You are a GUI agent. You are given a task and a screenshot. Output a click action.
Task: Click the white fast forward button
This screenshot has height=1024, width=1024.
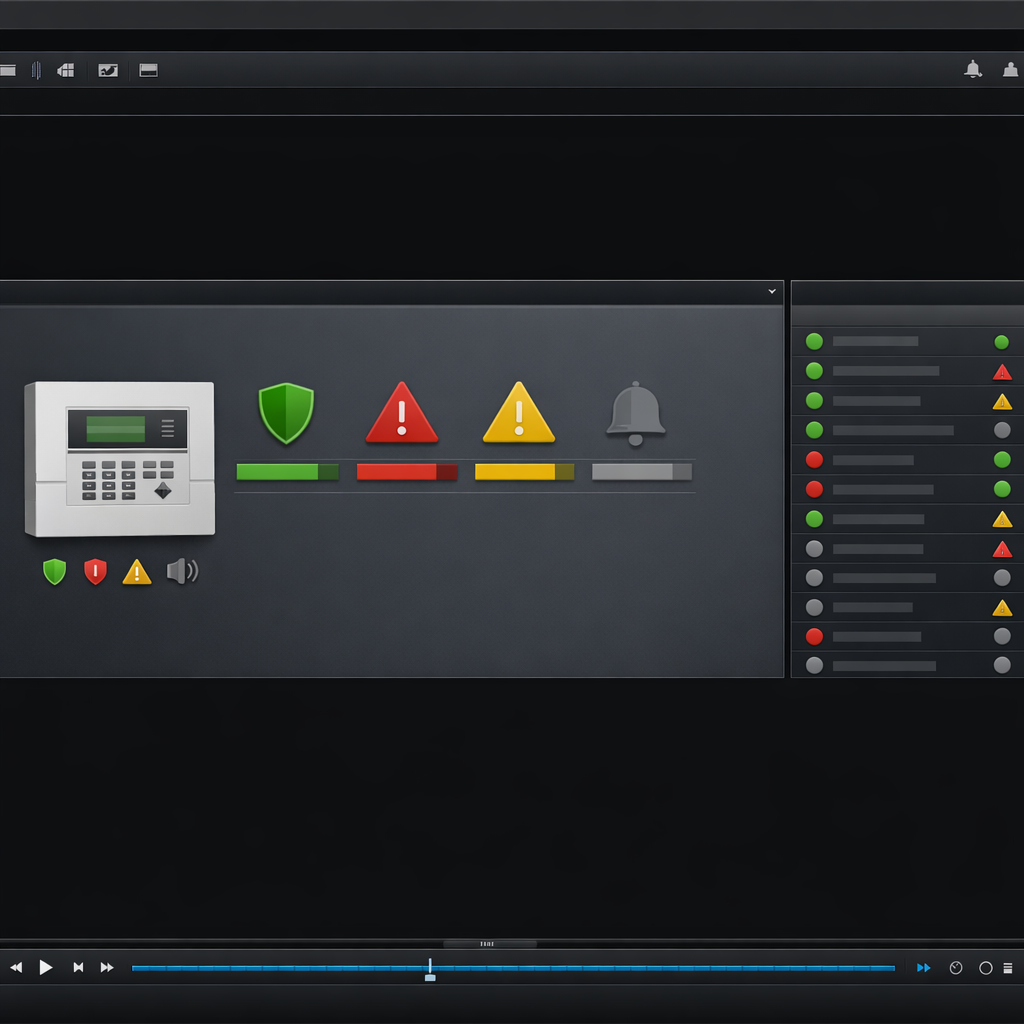pos(107,967)
